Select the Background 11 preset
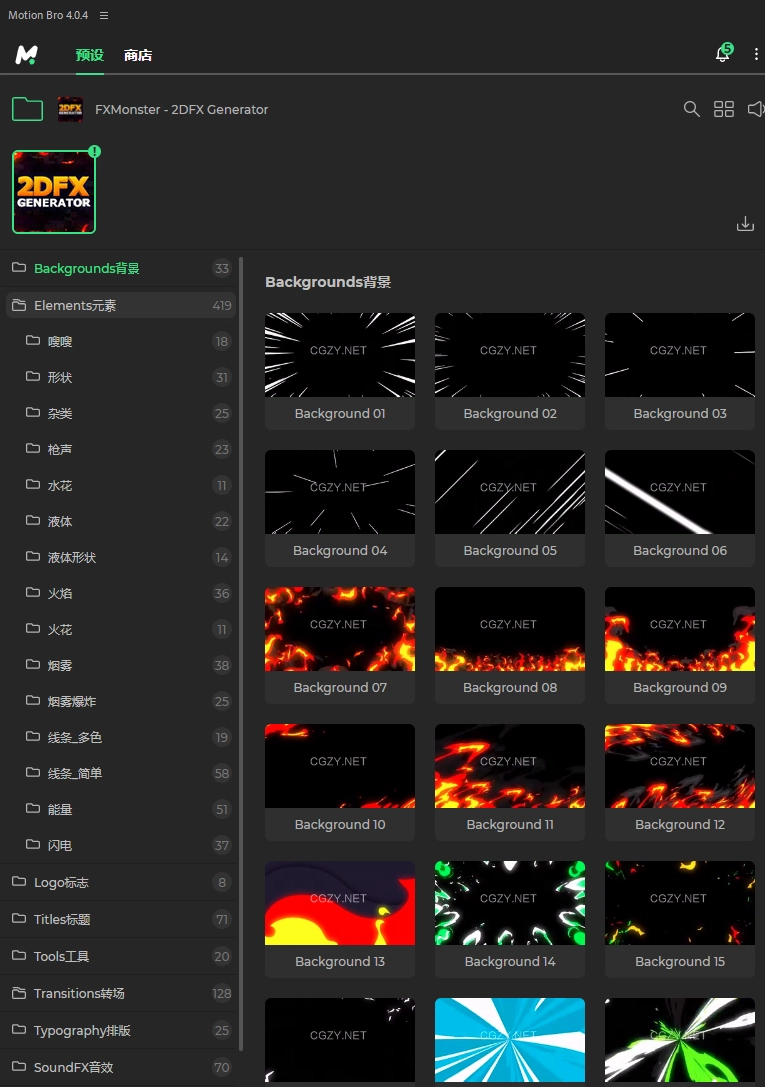The width and height of the screenshot is (765, 1087). (x=510, y=782)
